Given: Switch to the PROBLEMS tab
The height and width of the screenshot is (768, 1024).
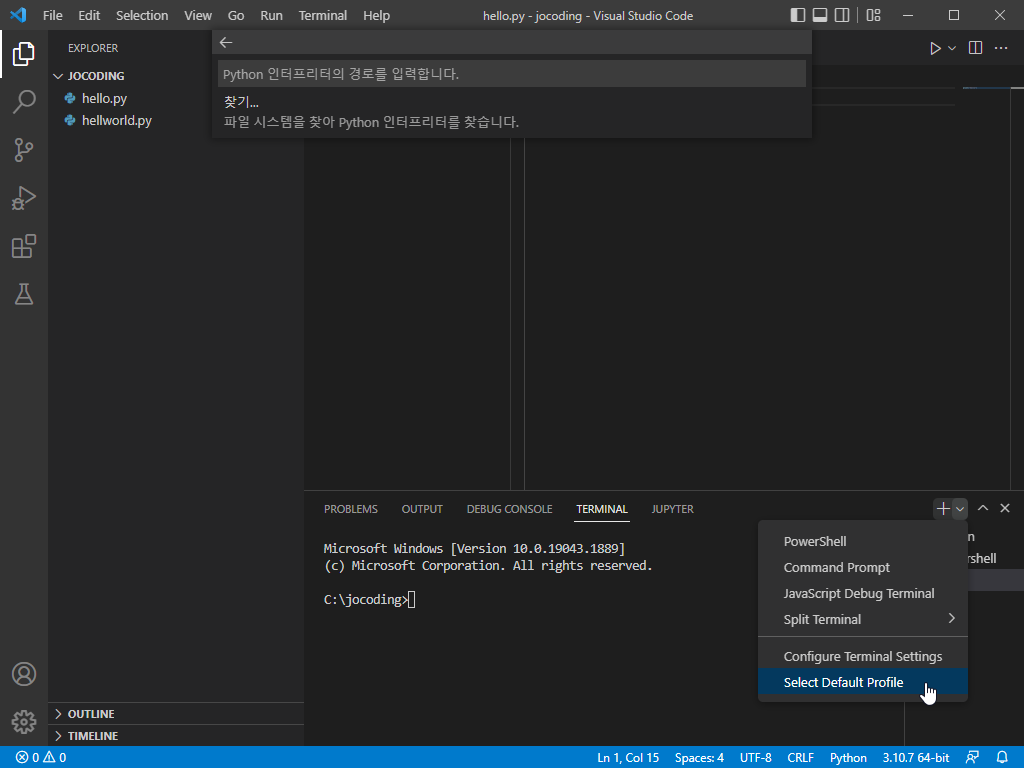Looking at the screenshot, I should coord(351,509).
